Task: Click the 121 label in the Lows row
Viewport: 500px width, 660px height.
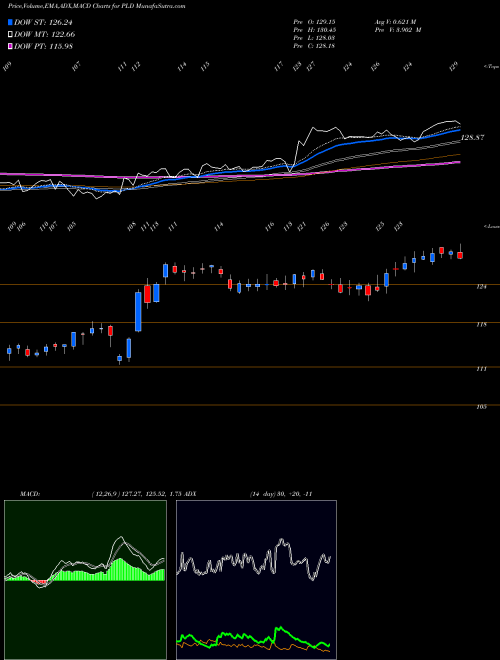Action: point(301,226)
